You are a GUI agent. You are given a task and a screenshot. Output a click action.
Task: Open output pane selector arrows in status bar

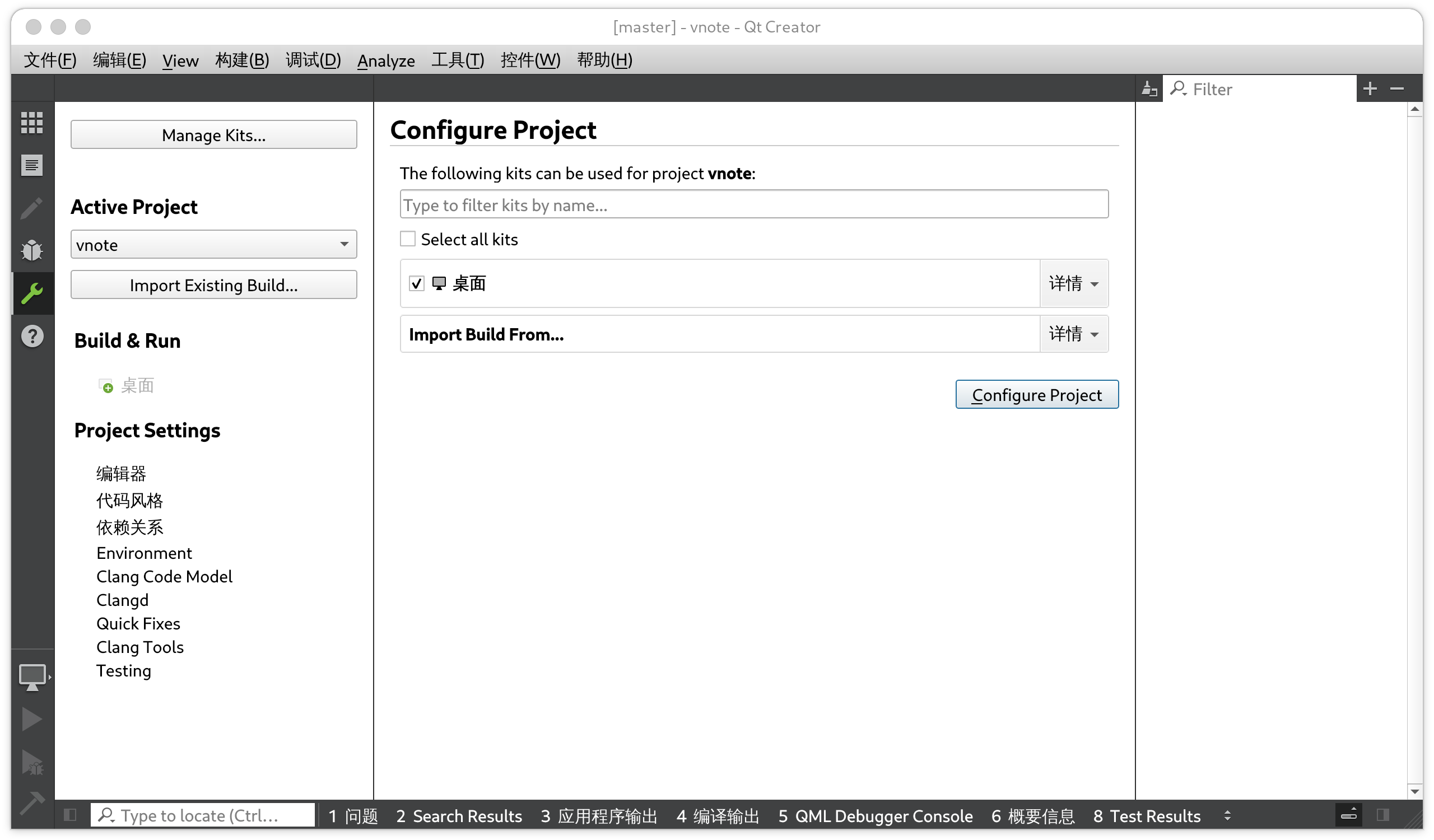[1227, 815]
